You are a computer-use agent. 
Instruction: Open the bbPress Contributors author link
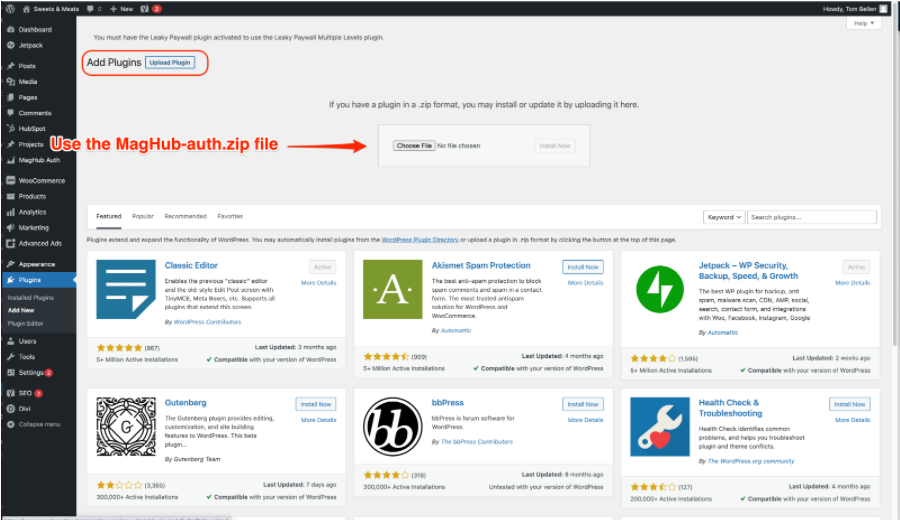[476, 442]
